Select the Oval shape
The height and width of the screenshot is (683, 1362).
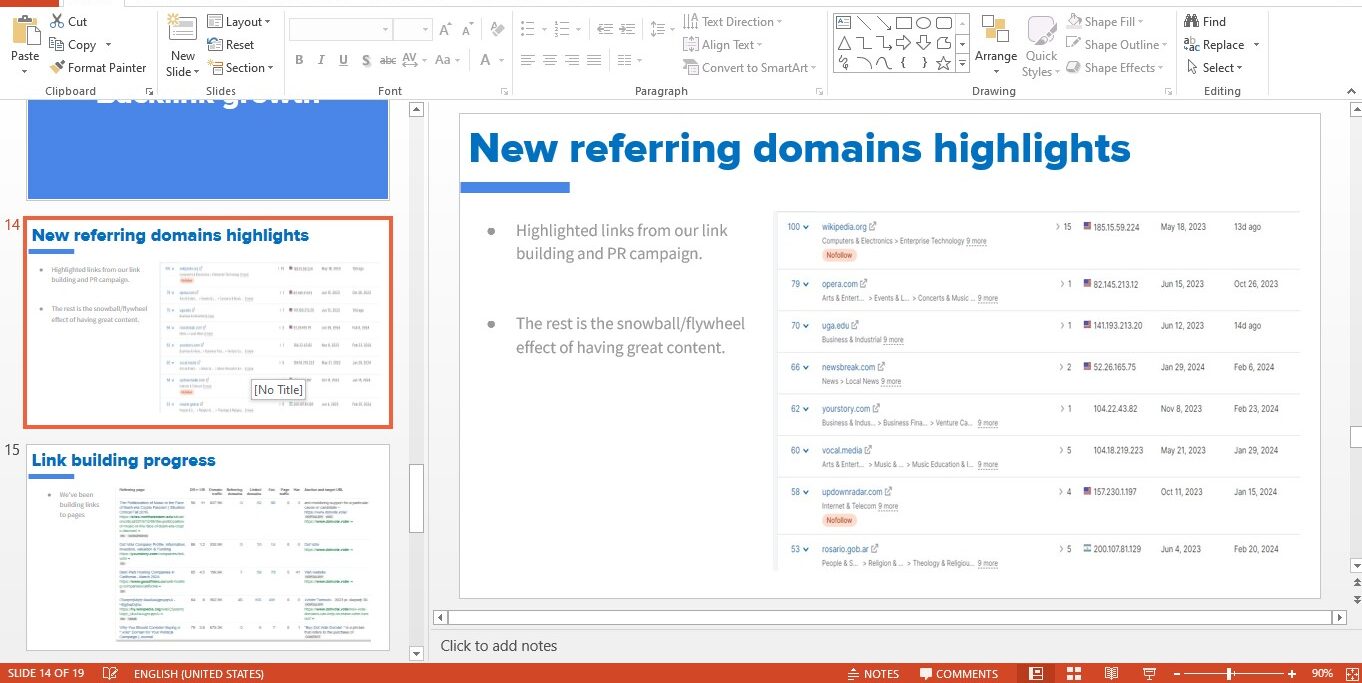924,22
